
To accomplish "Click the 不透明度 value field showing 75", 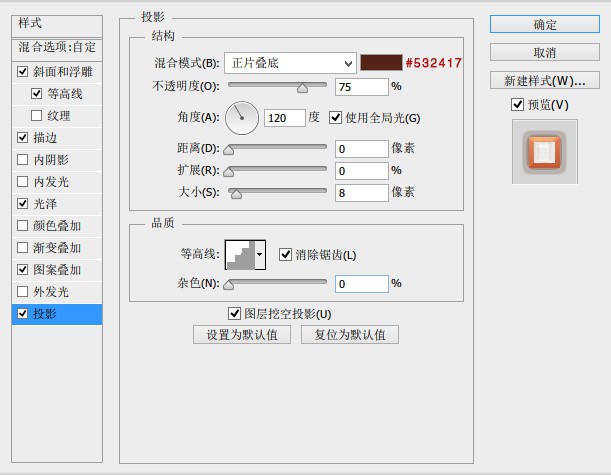I will [362, 87].
